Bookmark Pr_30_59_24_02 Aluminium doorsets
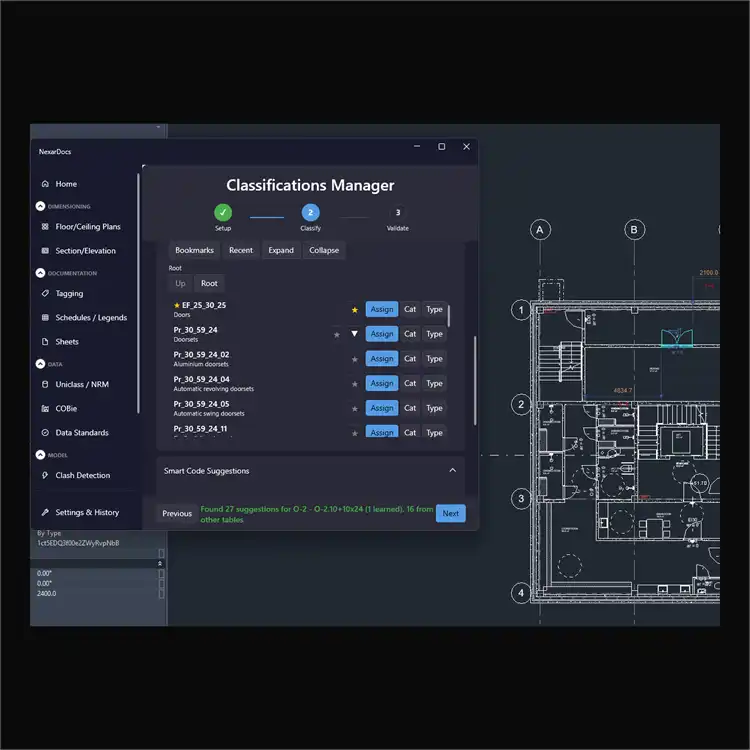 (x=354, y=359)
